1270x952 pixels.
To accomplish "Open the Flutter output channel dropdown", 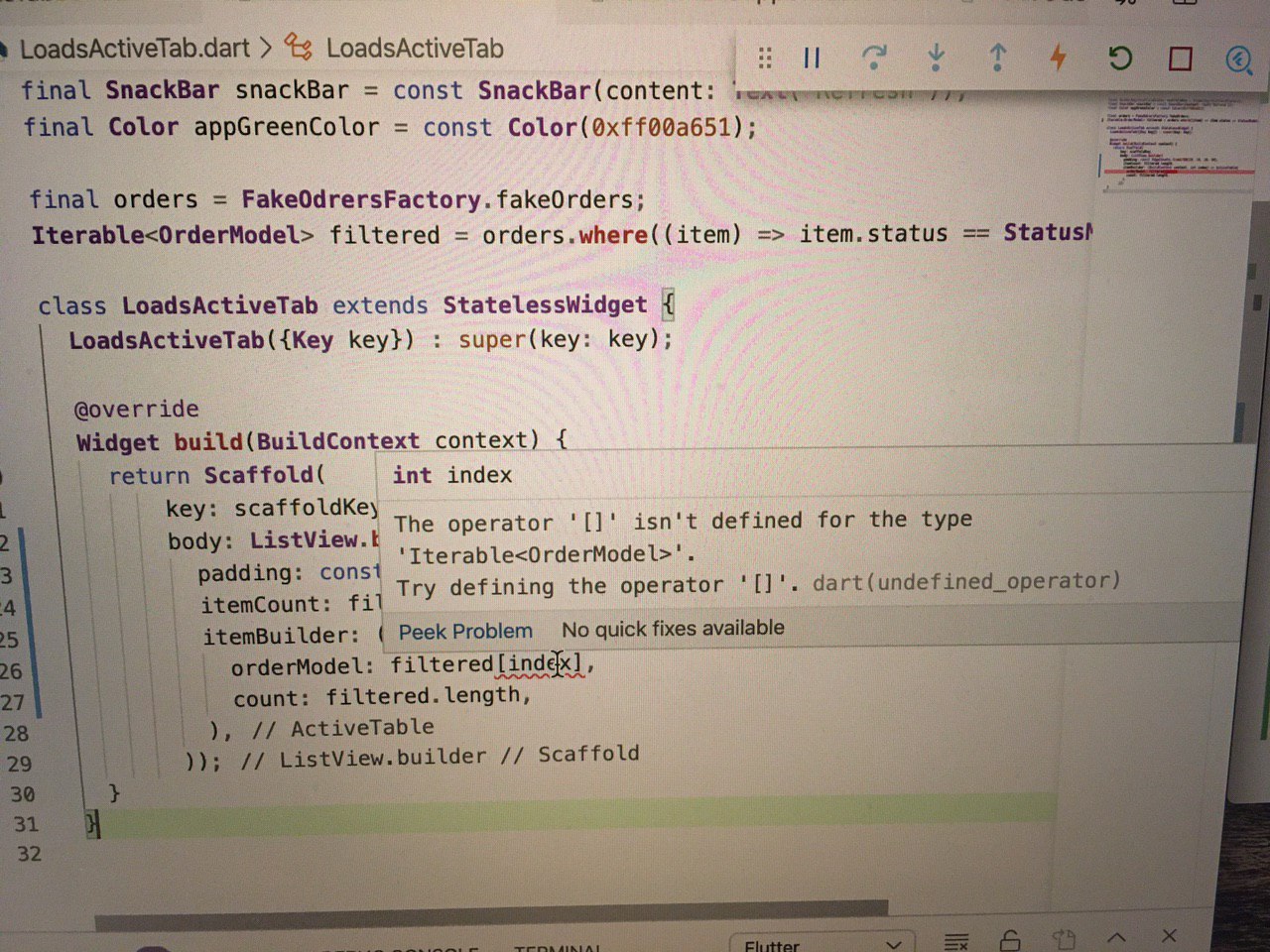I will coord(822,944).
